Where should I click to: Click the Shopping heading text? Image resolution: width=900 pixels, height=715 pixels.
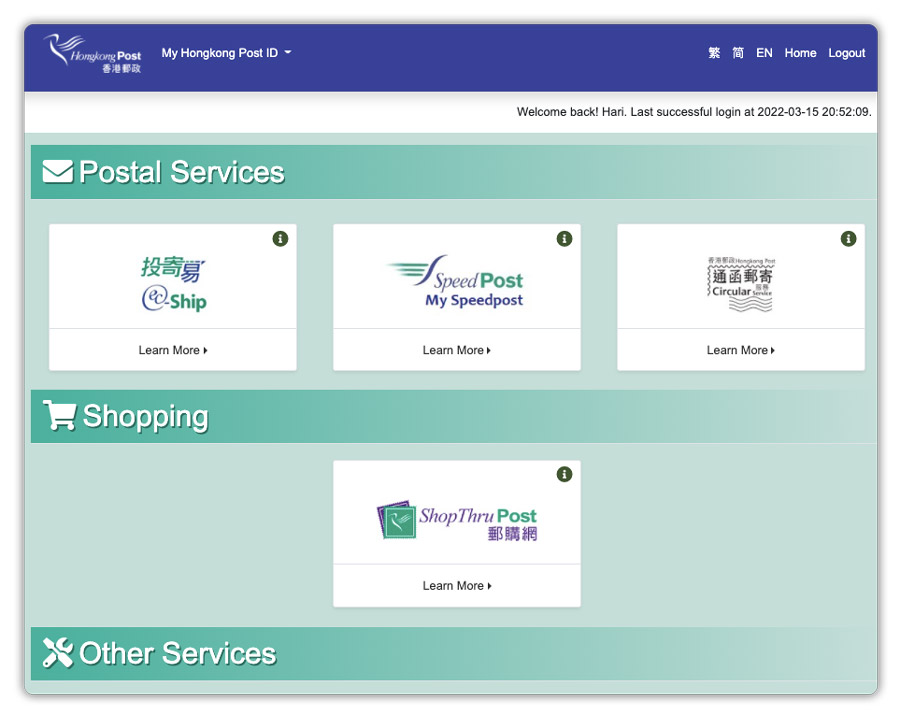pyautogui.click(x=146, y=417)
